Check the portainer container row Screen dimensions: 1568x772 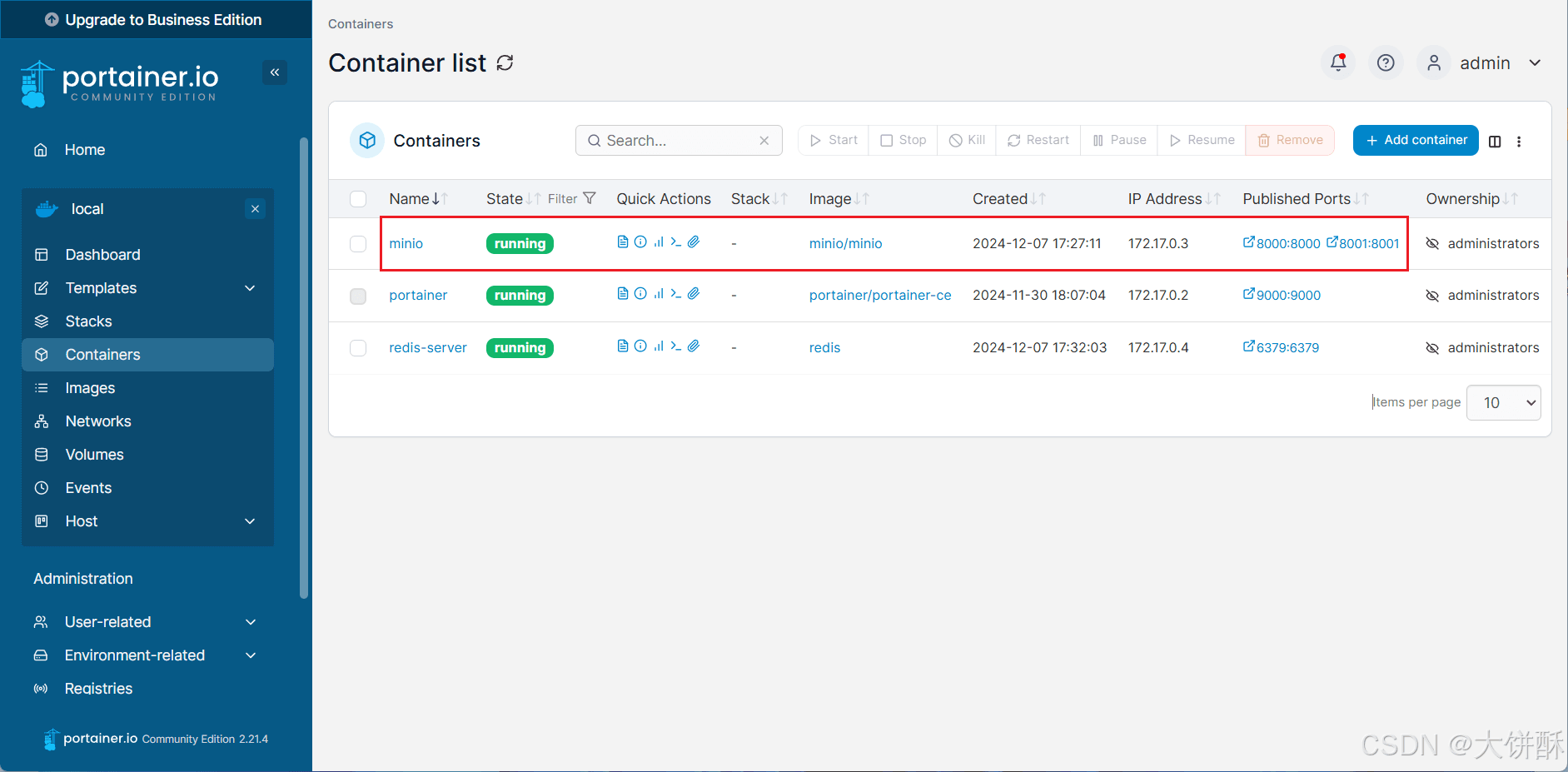pos(358,296)
